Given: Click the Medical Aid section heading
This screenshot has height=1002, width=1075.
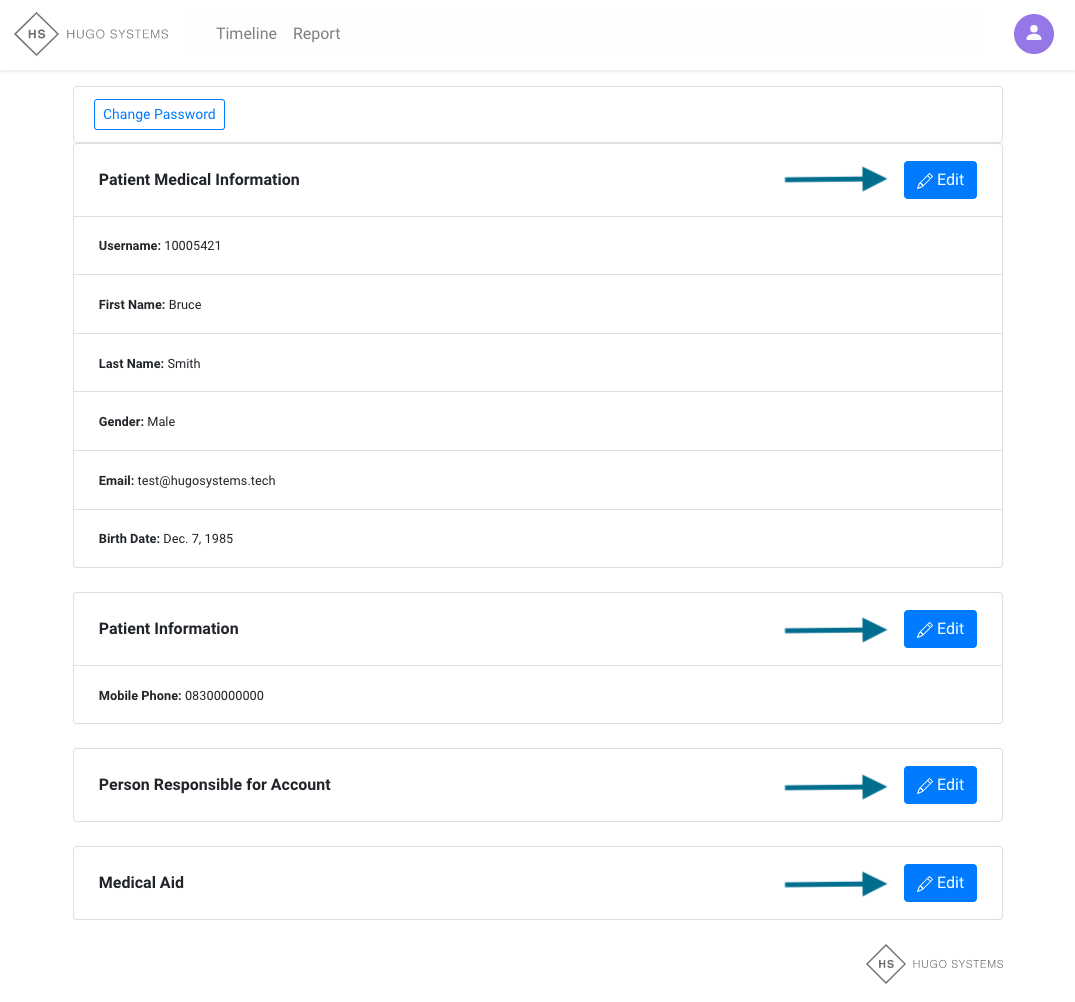Looking at the screenshot, I should [141, 883].
